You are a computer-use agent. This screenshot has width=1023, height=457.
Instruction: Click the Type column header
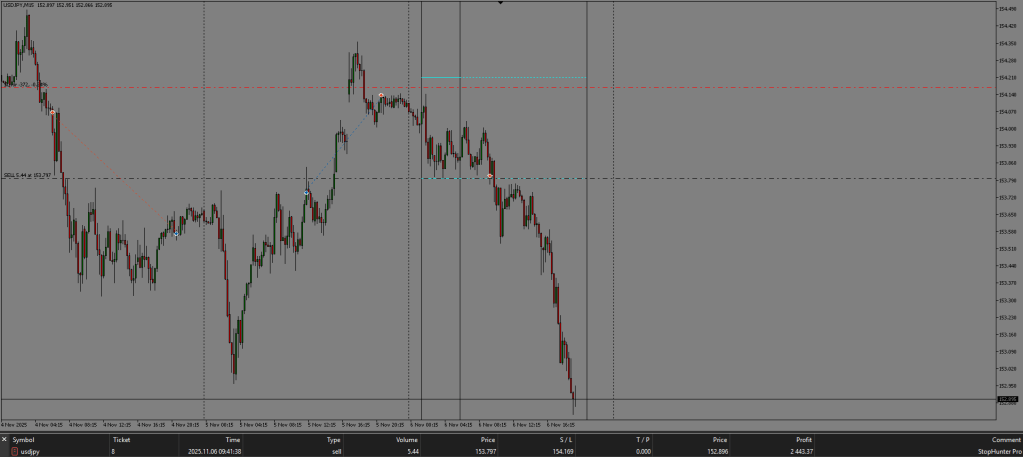click(334, 440)
